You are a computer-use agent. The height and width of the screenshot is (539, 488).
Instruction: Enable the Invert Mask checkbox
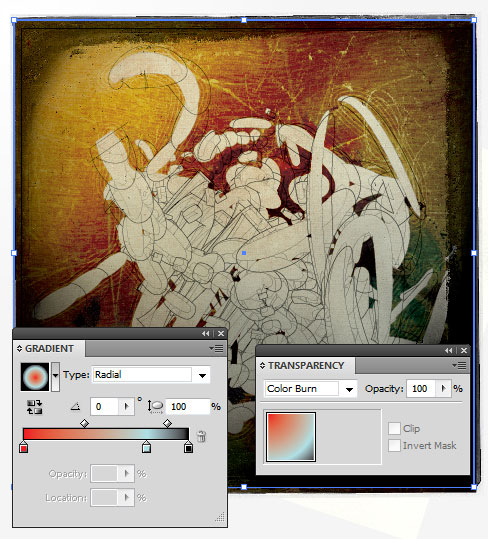(394, 446)
